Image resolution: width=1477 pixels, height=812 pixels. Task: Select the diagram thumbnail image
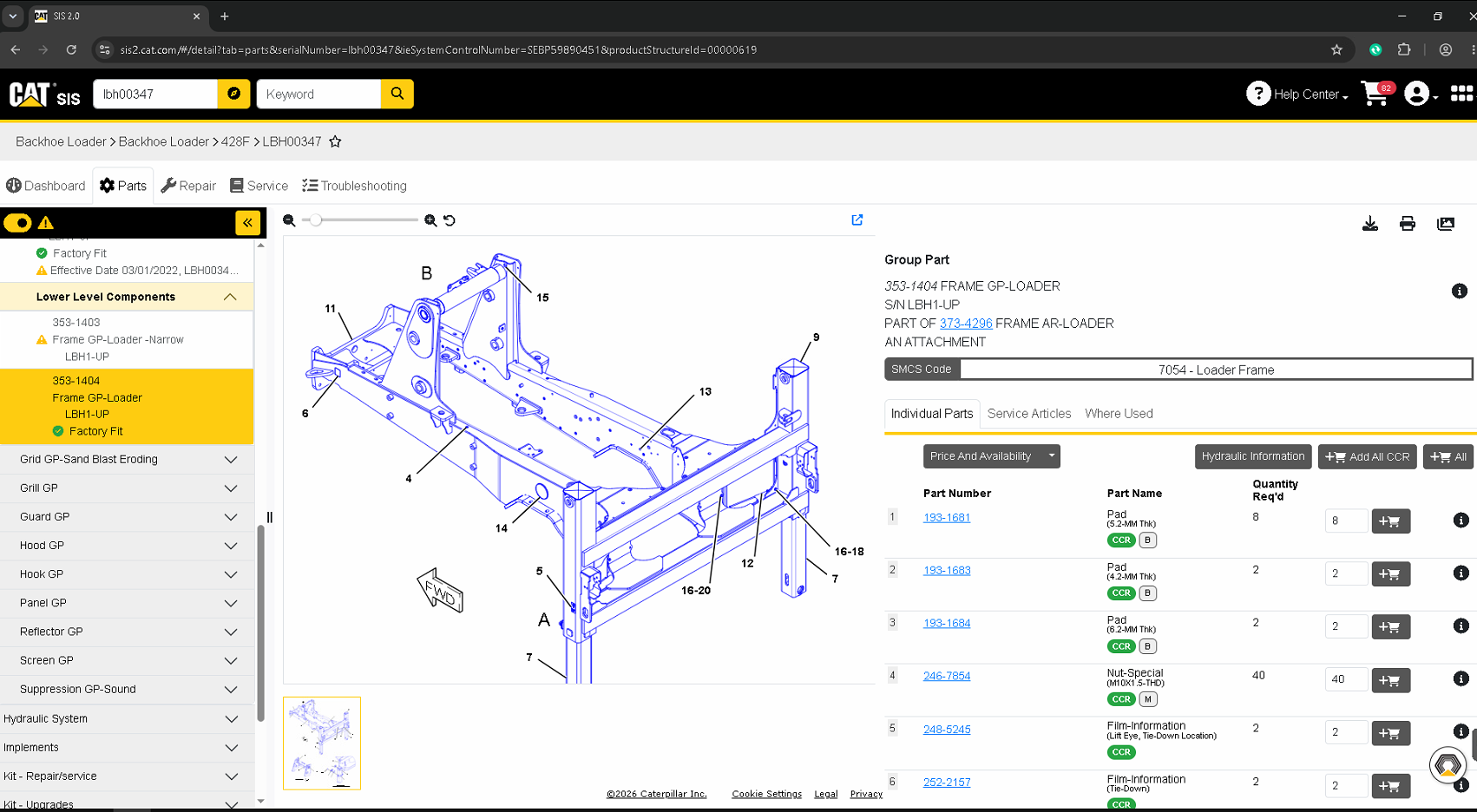322,743
